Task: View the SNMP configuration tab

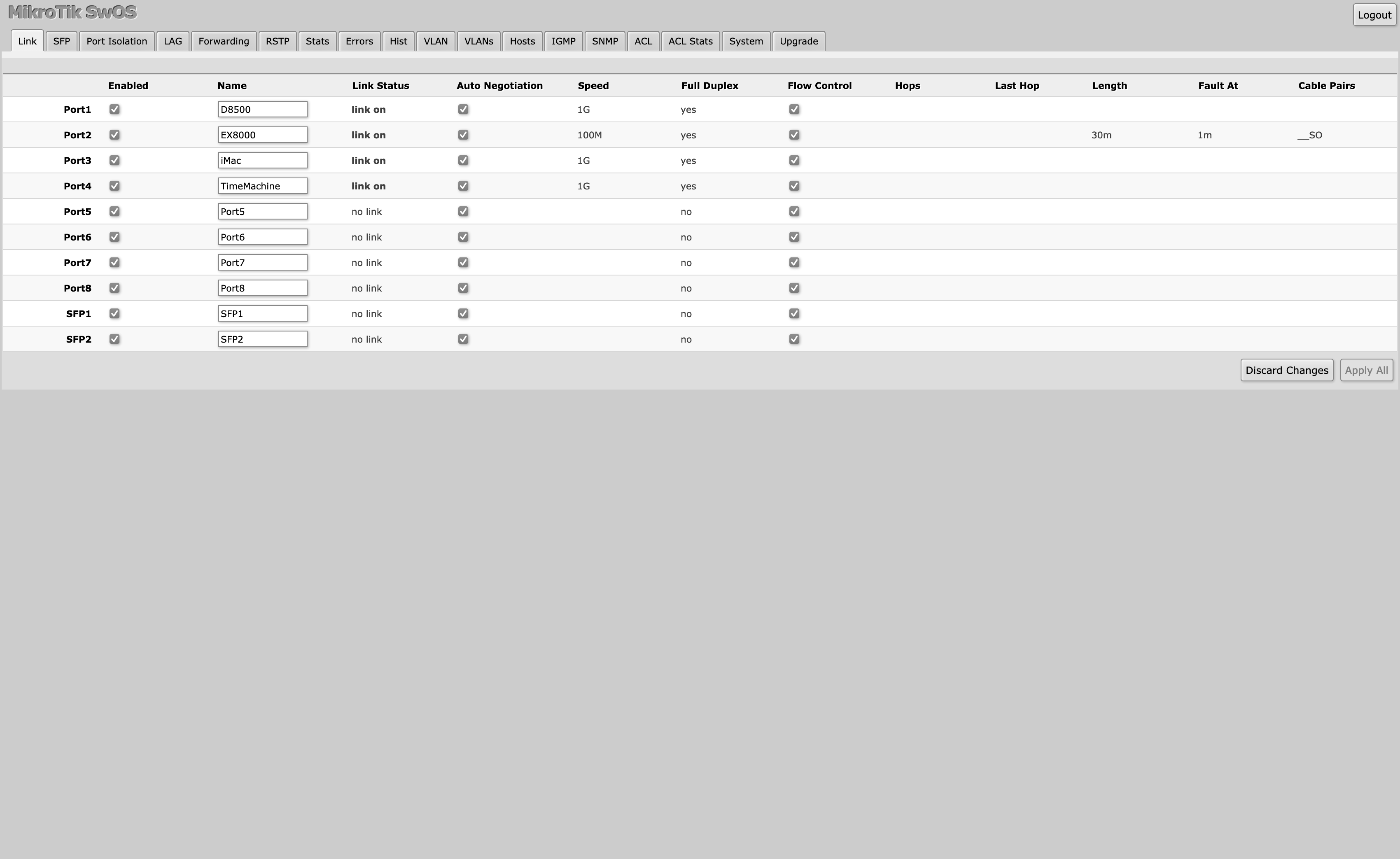Action: coord(604,41)
